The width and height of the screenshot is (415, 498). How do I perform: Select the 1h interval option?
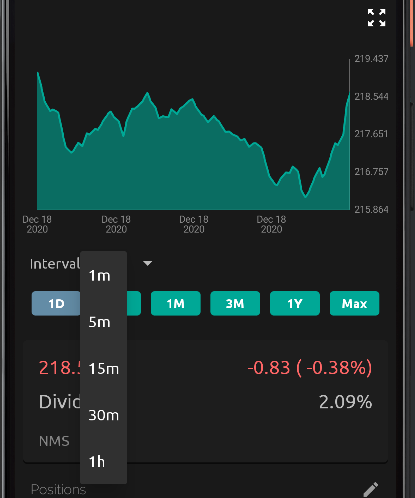[x=103, y=462]
